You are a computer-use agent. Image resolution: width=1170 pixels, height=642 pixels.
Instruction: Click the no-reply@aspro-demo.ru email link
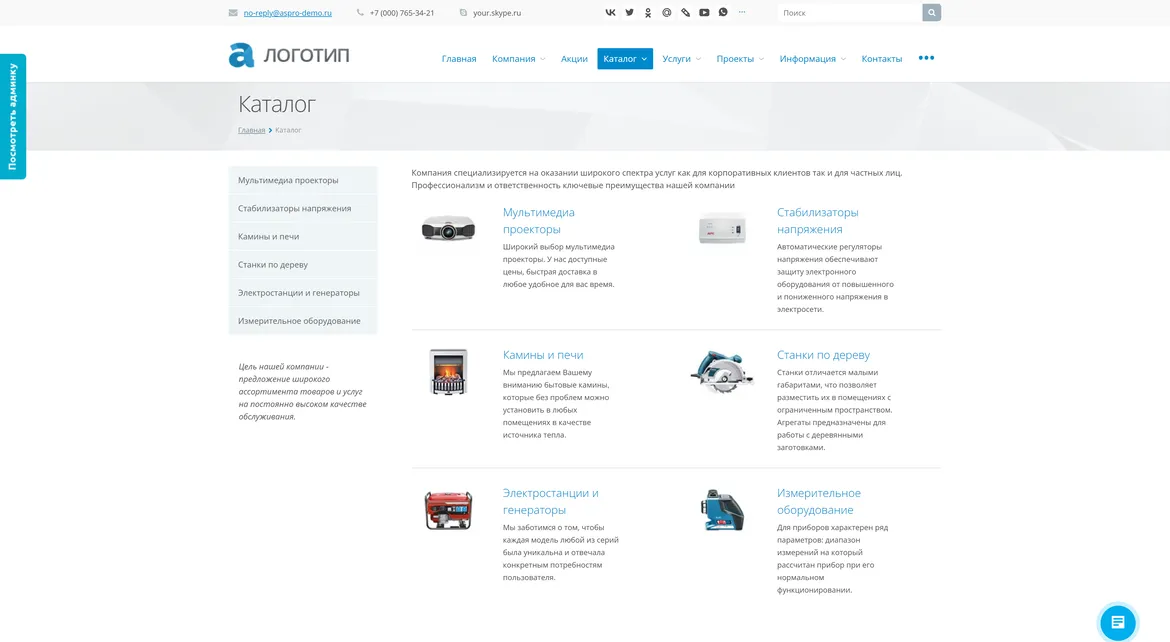pos(287,13)
